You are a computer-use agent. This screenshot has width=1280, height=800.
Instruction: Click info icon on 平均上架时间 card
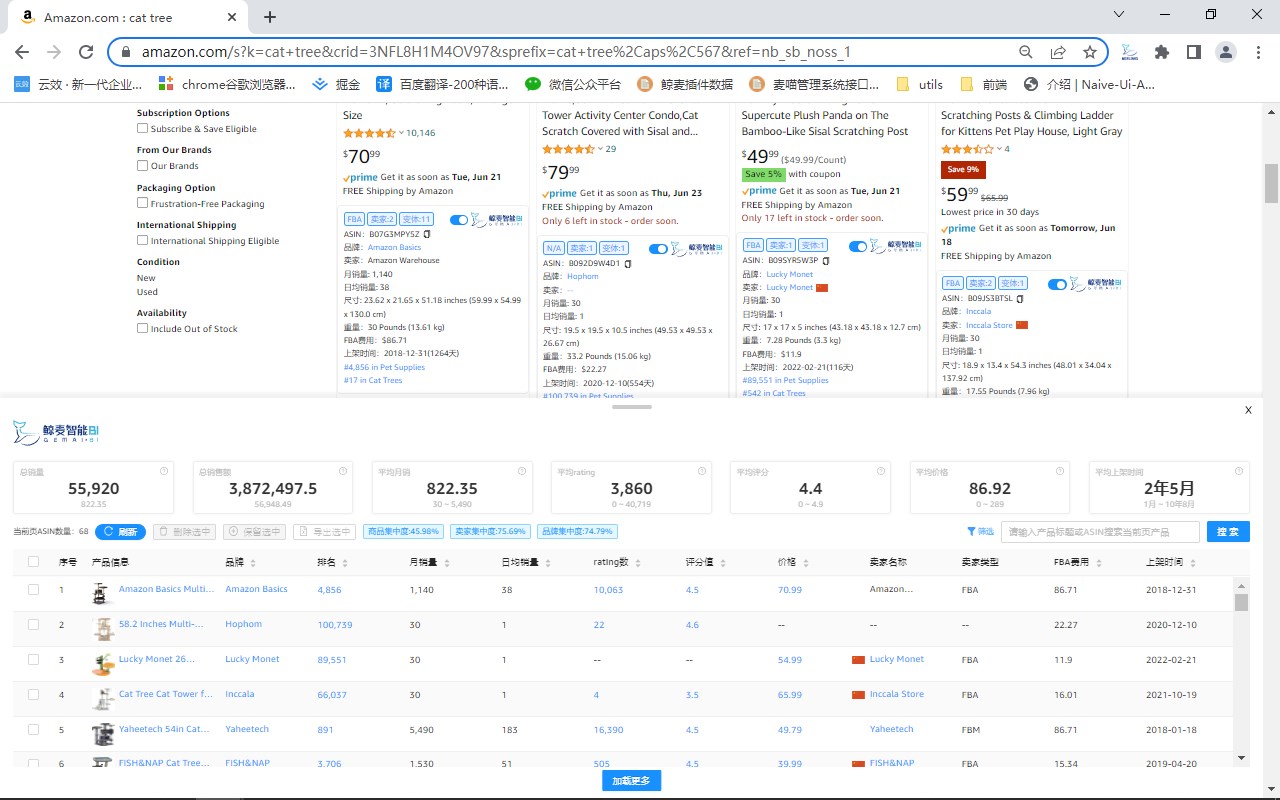tap(1240, 471)
